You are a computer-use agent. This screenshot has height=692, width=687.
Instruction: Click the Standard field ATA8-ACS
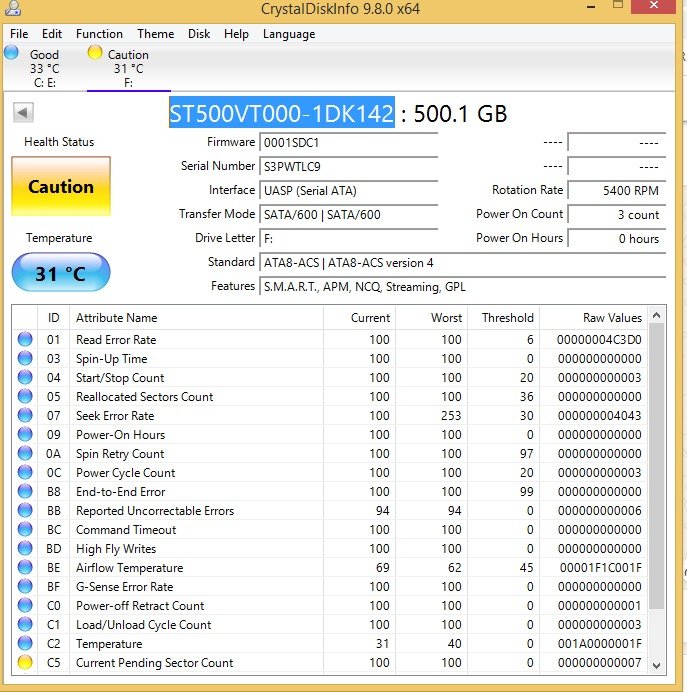pos(463,263)
